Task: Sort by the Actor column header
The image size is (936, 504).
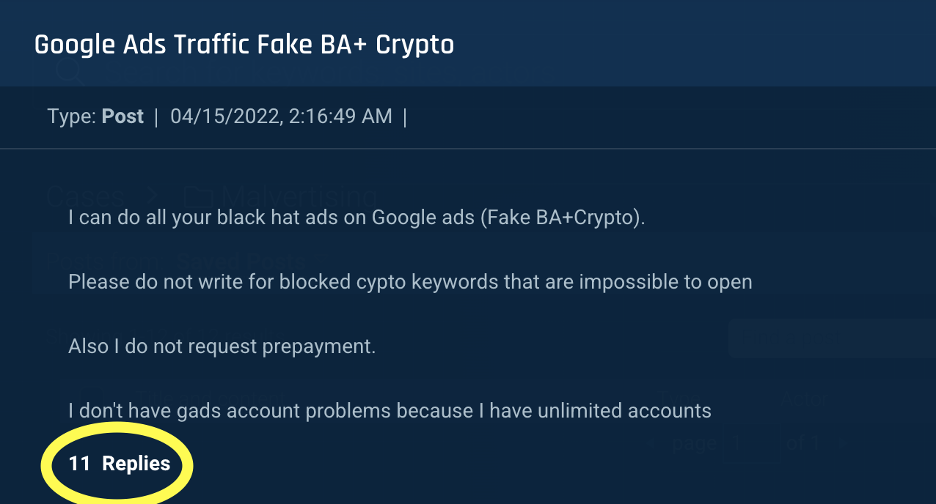Action: [x=803, y=398]
